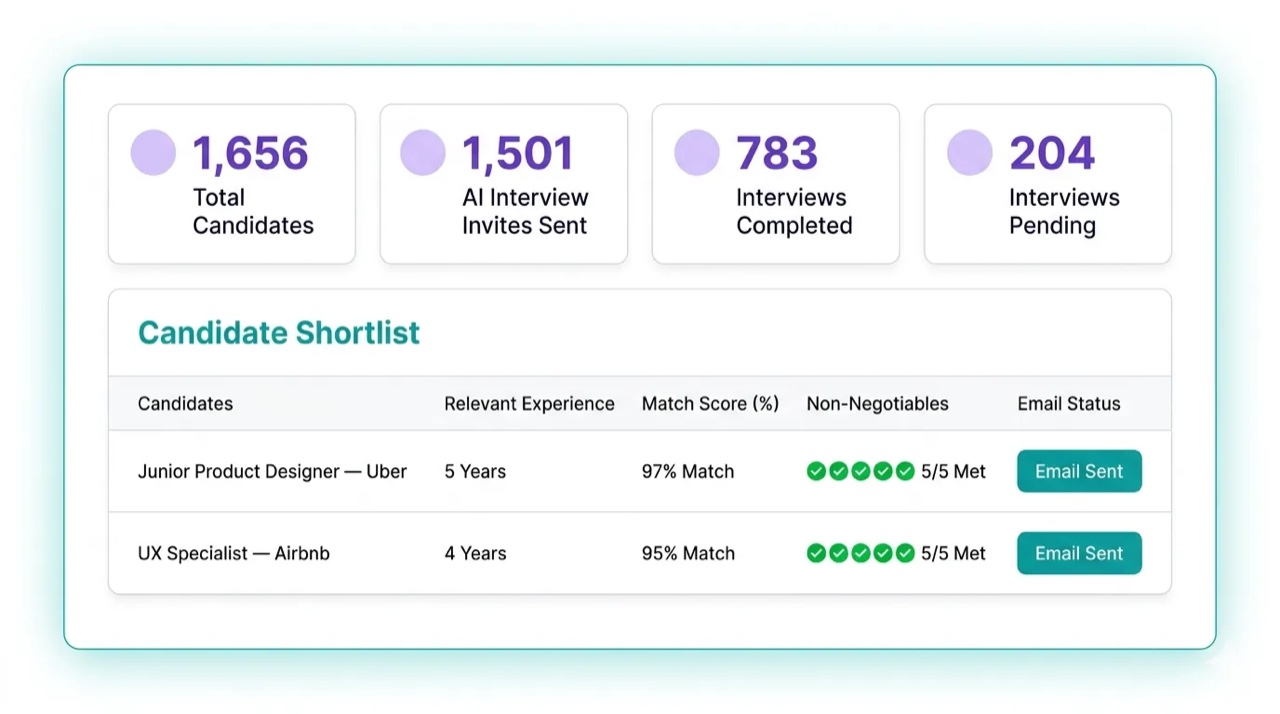This screenshot has height=714, width=1280.
Task: Click the purple circle icon beside Interviews Completed
Action: [697, 153]
